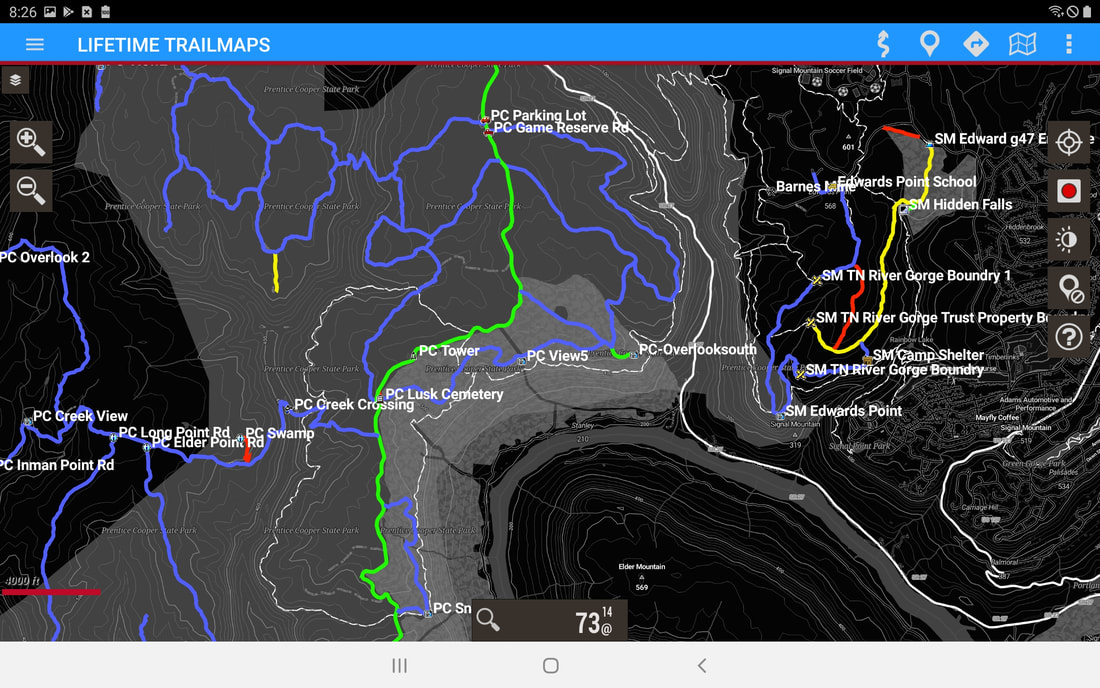1100x688 pixels.
Task: Start track recording with red button
Action: coord(1068,191)
